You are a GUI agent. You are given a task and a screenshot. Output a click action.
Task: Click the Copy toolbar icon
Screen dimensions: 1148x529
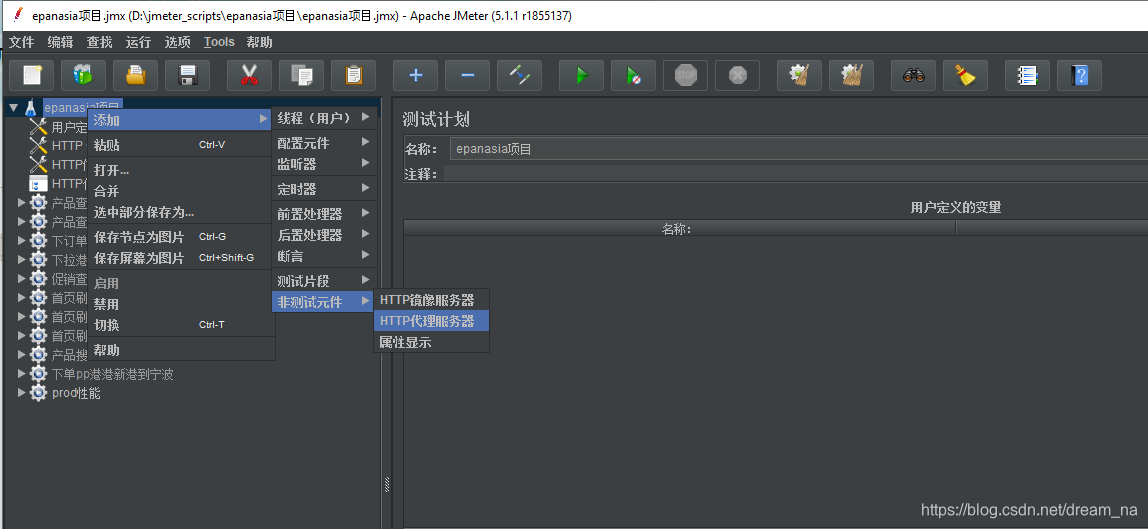(x=302, y=75)
